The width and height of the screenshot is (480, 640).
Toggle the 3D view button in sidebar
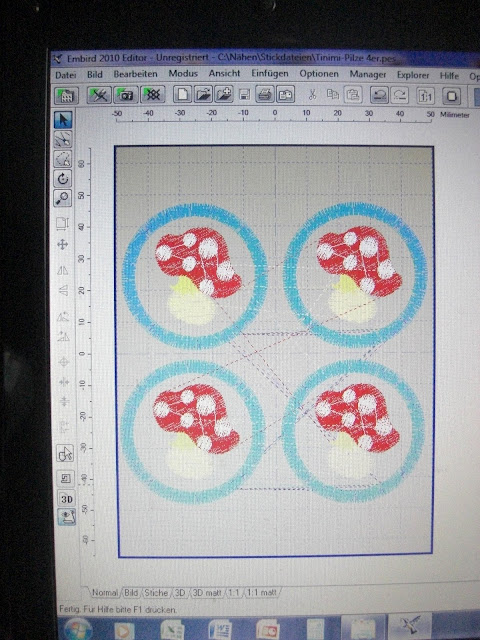(x=66, y=499)
